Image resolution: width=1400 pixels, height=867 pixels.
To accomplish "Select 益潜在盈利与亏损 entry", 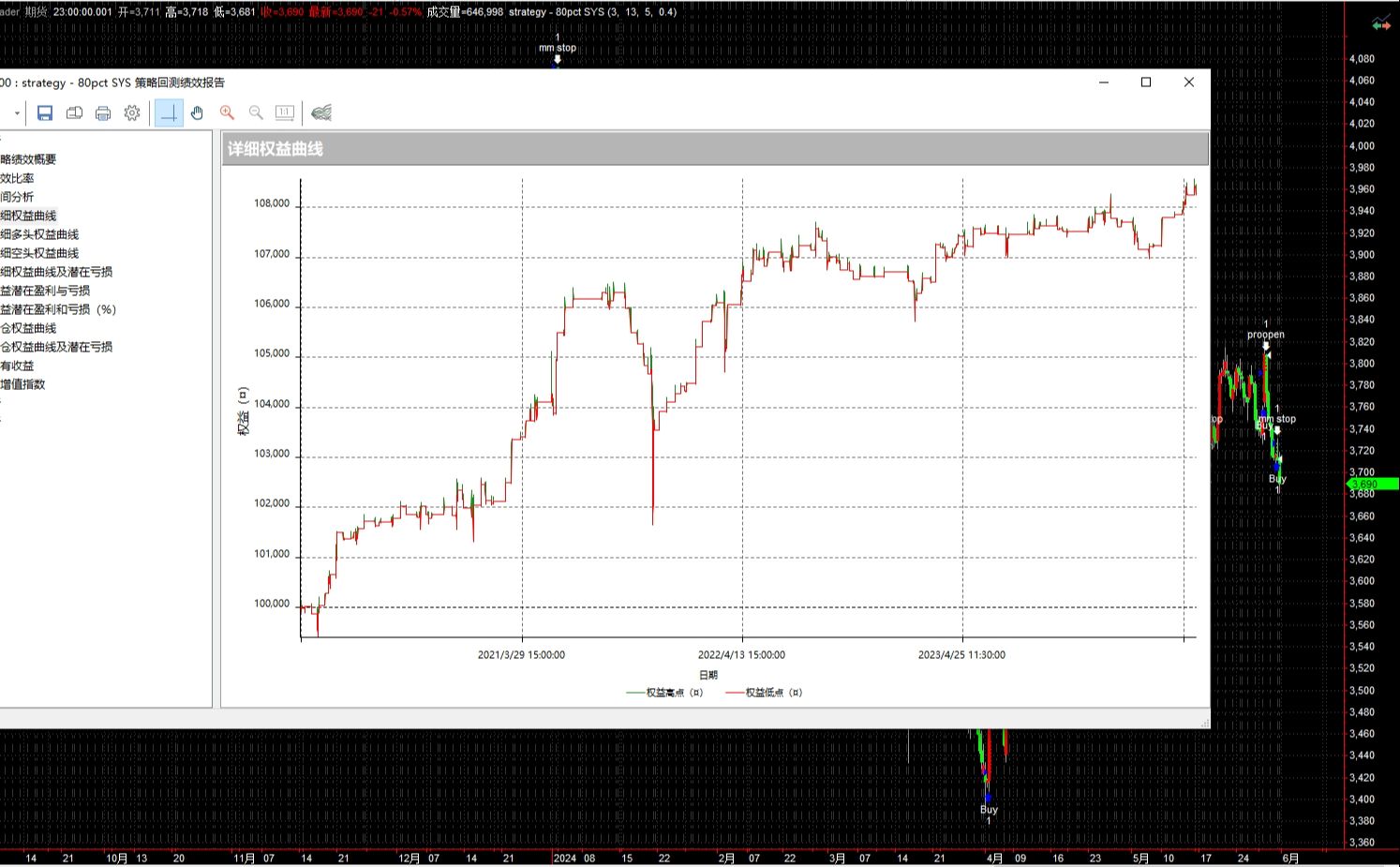I will point(45,291).
